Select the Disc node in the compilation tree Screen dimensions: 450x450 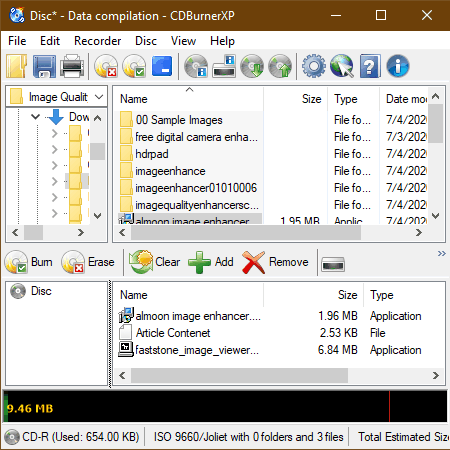[x=31, y=291]
